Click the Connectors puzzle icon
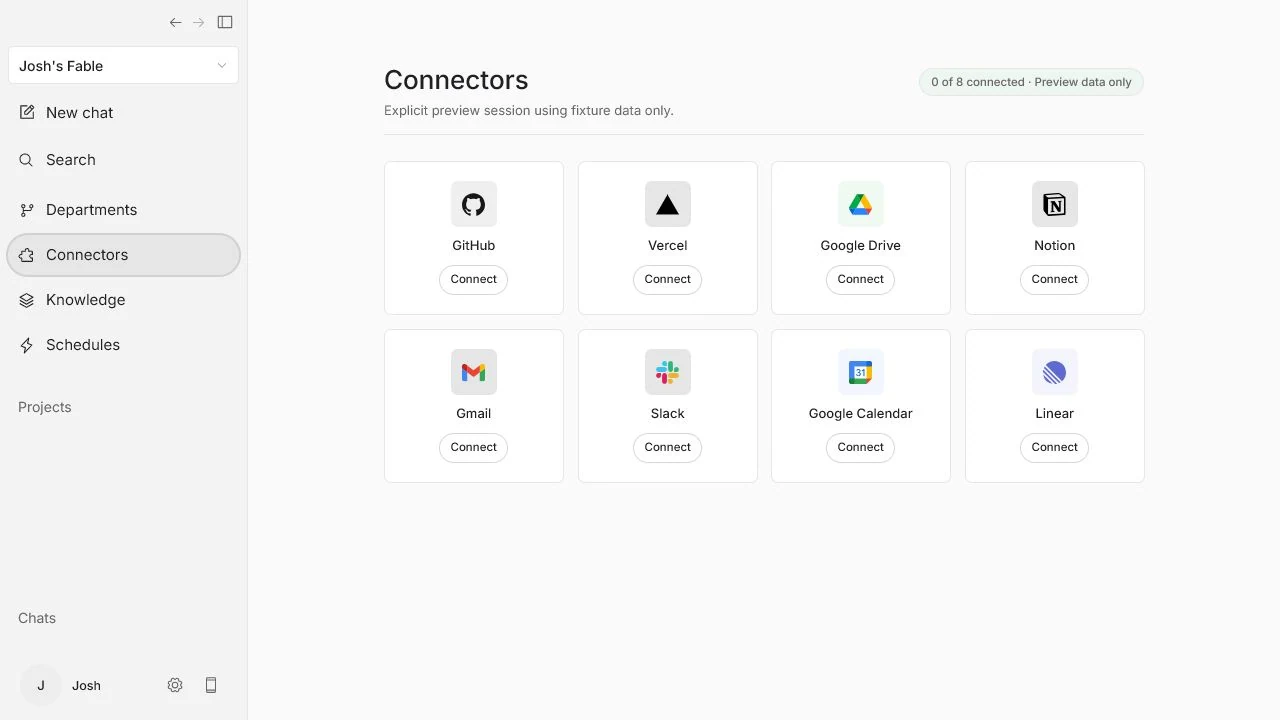1280x720 pixels. [27, 254]
